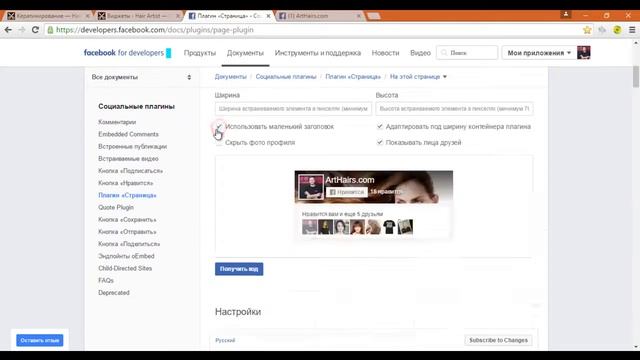Open Эндпойнты oEmbed sidebar link

[x=126, y=256]
